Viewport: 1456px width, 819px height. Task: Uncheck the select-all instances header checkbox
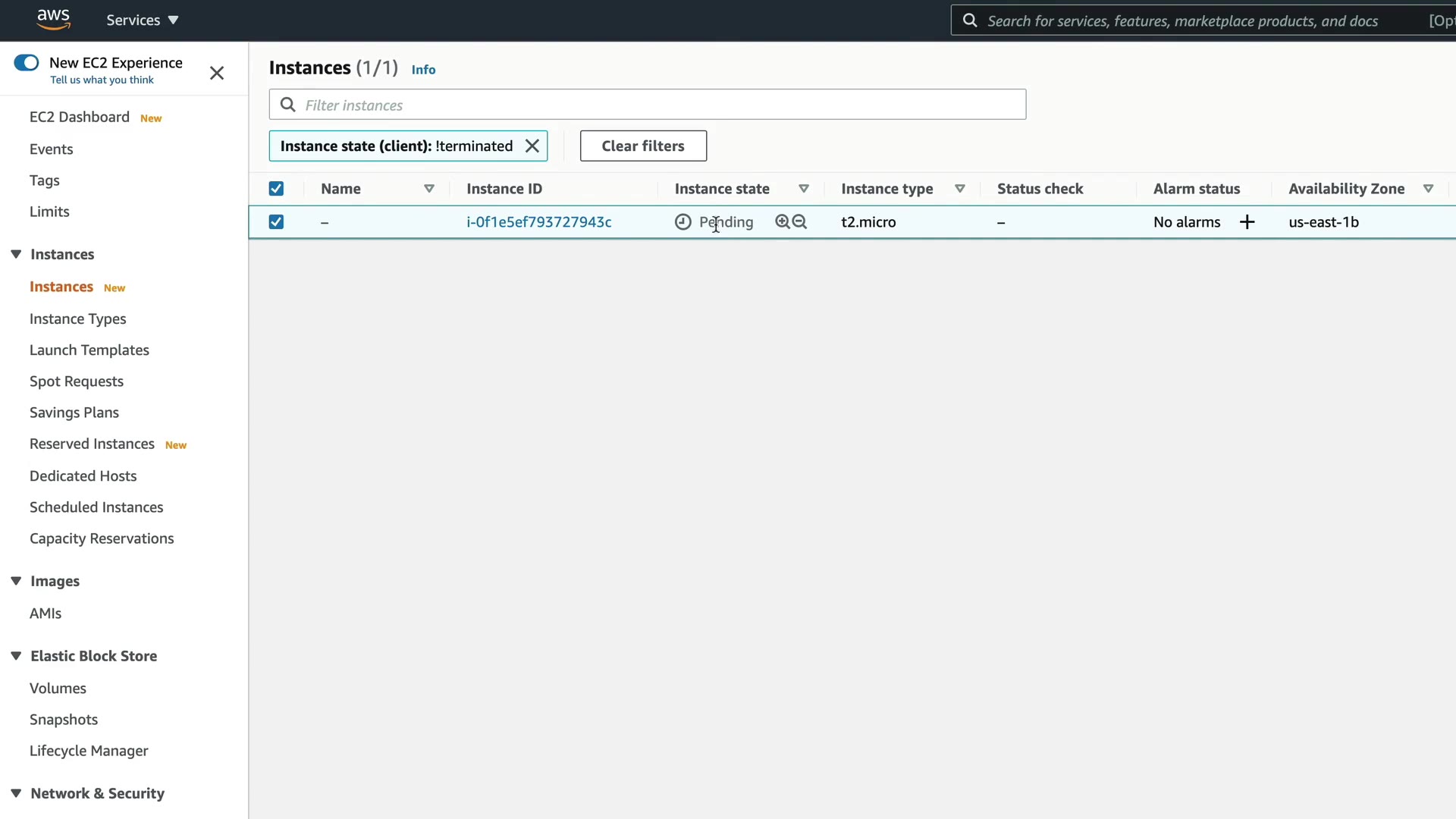276,189
